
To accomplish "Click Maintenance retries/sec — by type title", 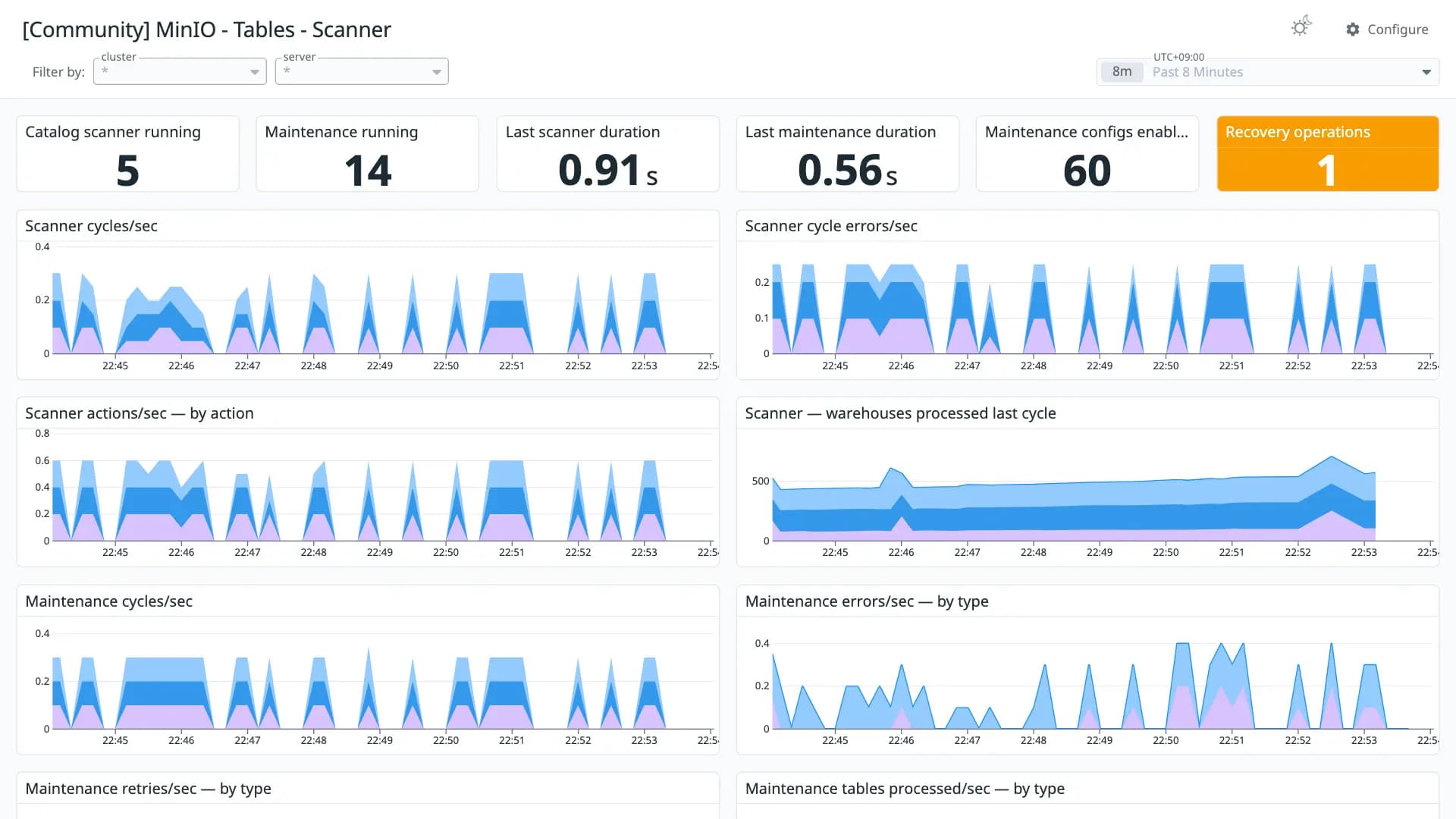I will point(148,789).
